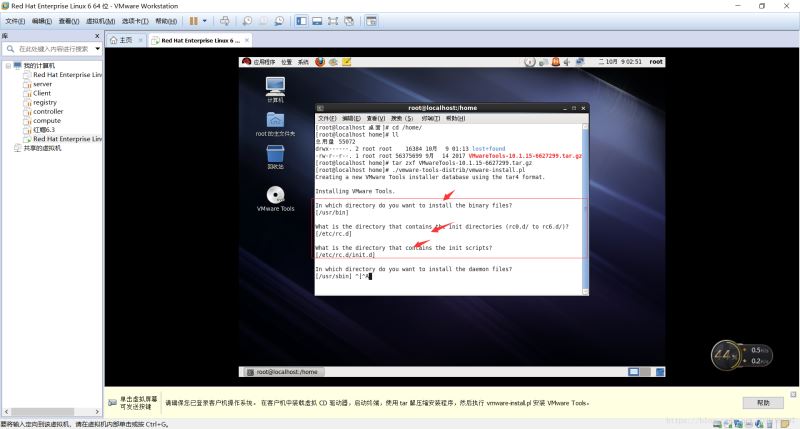Click the pause virtual machine button
This screenshot has width=800, height=429.
click(192, 20)
